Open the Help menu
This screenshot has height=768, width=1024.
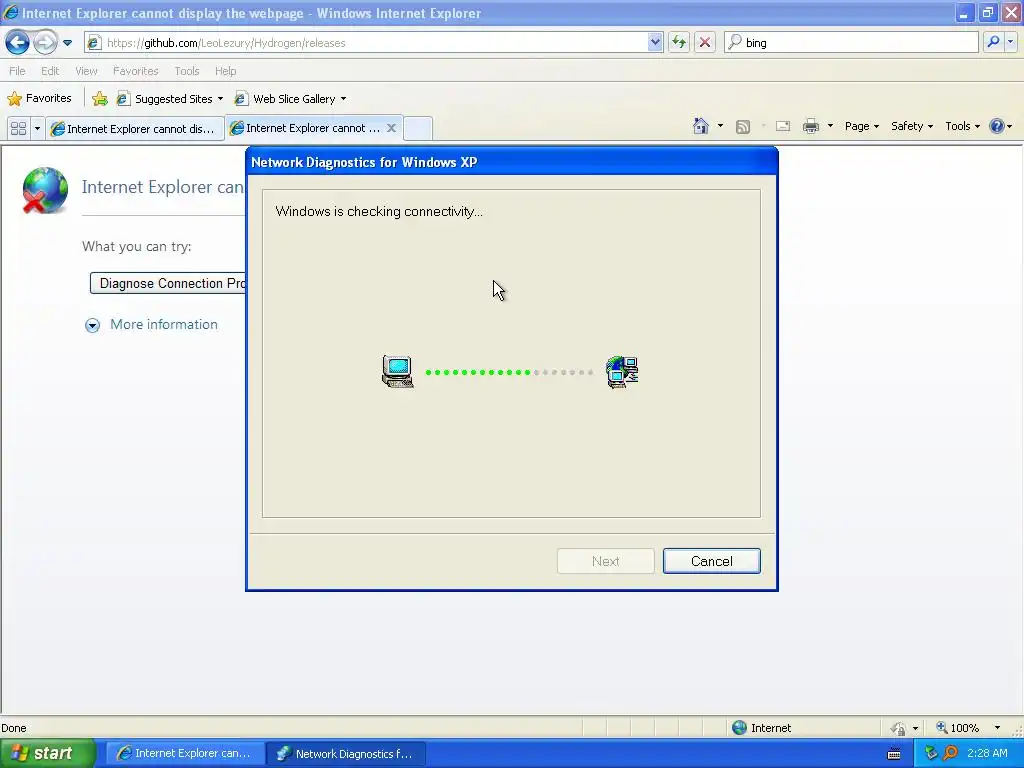coord(225,71)
